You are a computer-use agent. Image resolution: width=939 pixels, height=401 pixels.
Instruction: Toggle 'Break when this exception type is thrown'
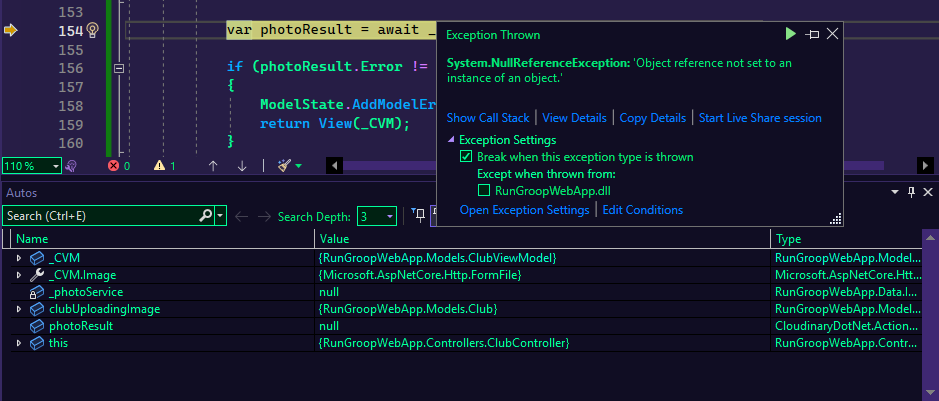[466, 157]
